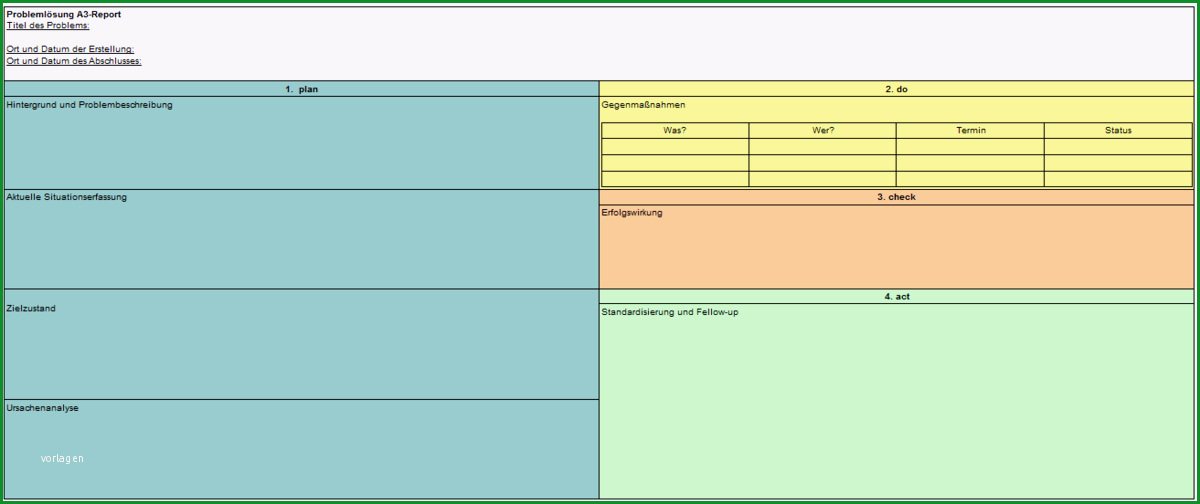
Task: Select empty cell directly below 'Termin' header
Action: pyautogui.click(x=970, y=147)
